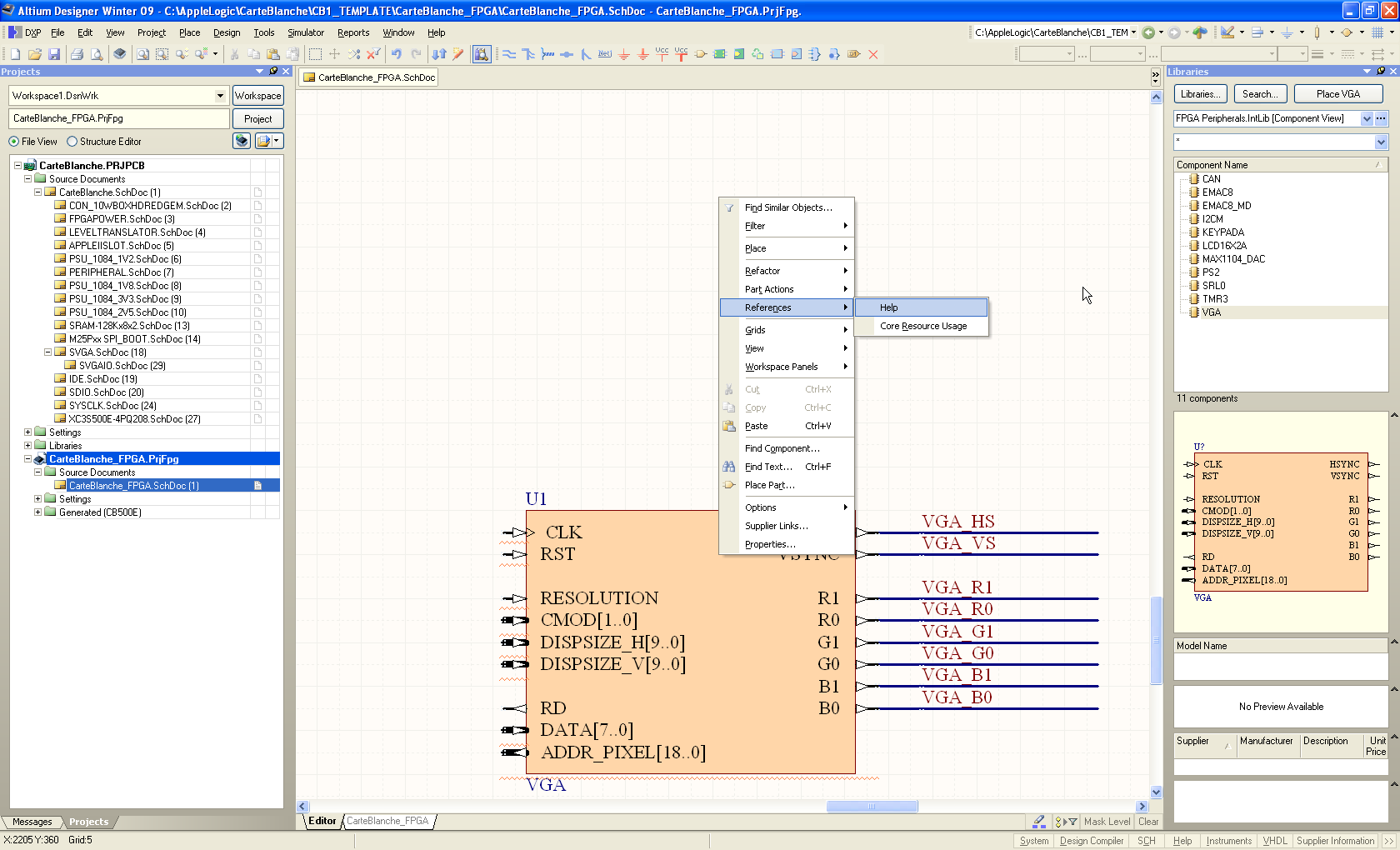Open the Workspace1.DsnWrk combo box
The width and height of the screenshot is (1400, 850).
[x=220, y=96]
